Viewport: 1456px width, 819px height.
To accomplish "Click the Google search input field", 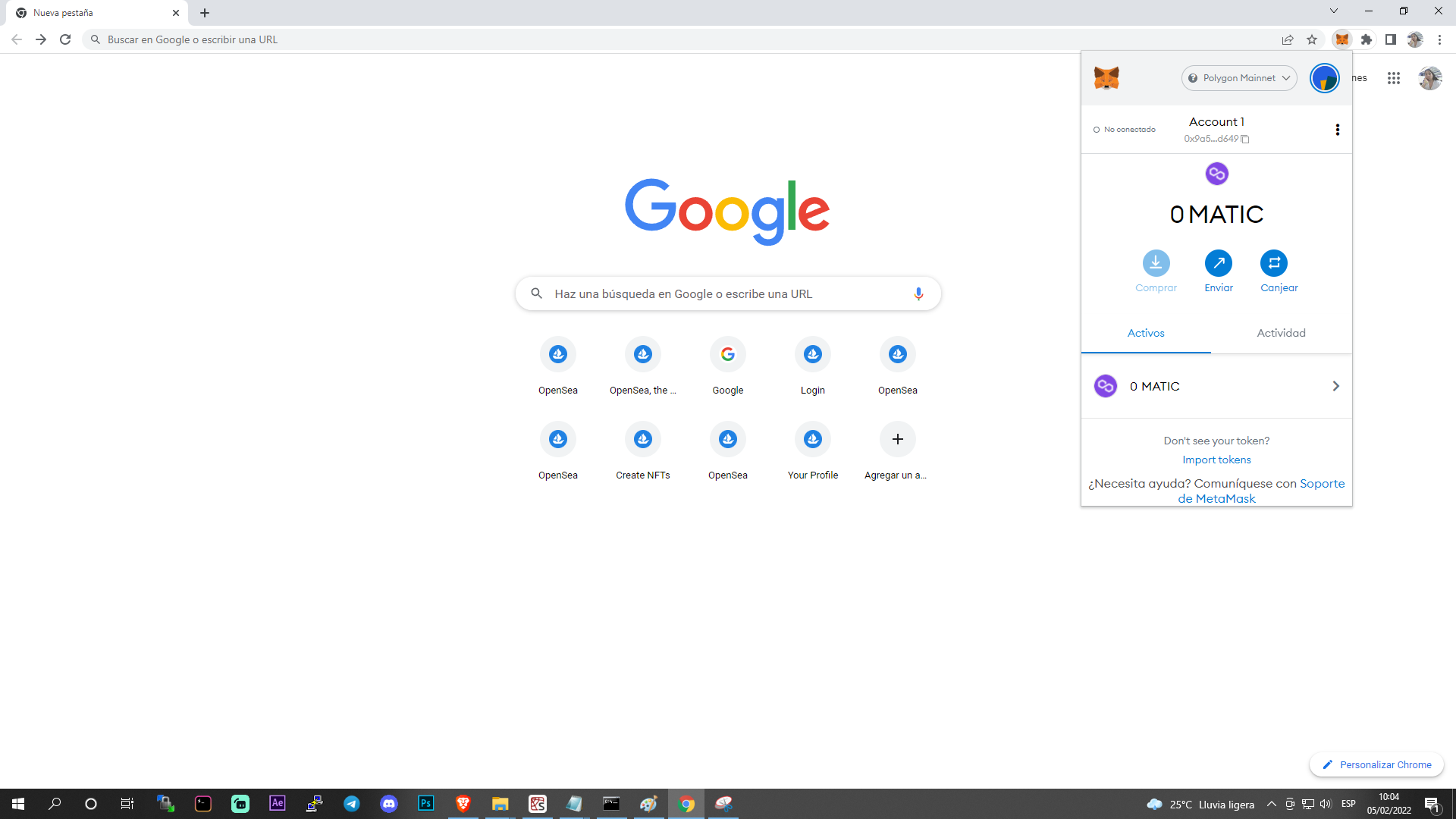I will point(728,293).
